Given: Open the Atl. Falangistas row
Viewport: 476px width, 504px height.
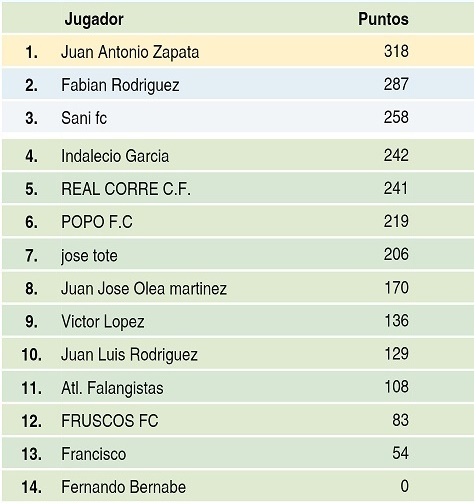Looking at the screenshot, I should 238,387.
